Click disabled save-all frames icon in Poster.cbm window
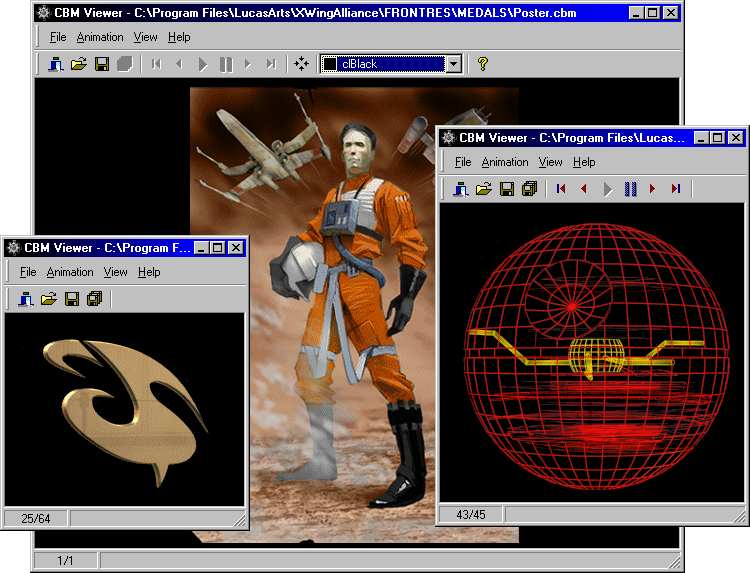Screen dimensions: 750x573 coord(124,64)
